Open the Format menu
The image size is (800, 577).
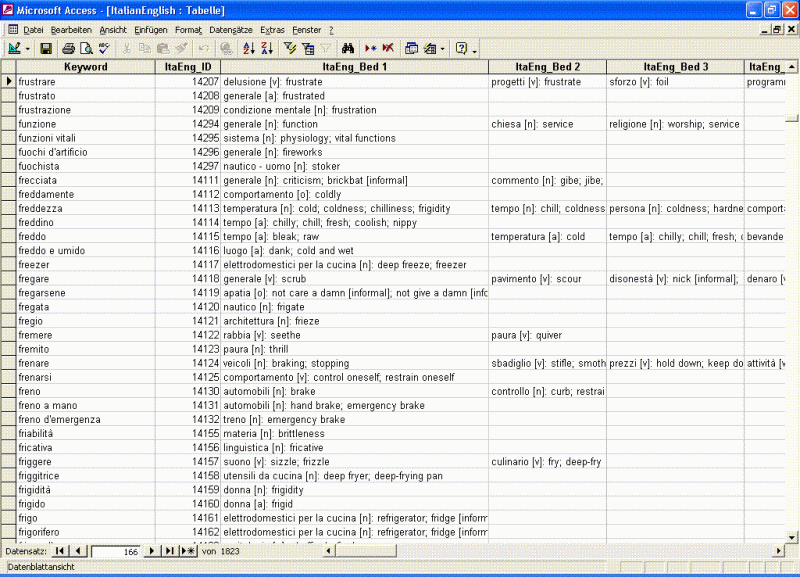[x=188, y=30]
